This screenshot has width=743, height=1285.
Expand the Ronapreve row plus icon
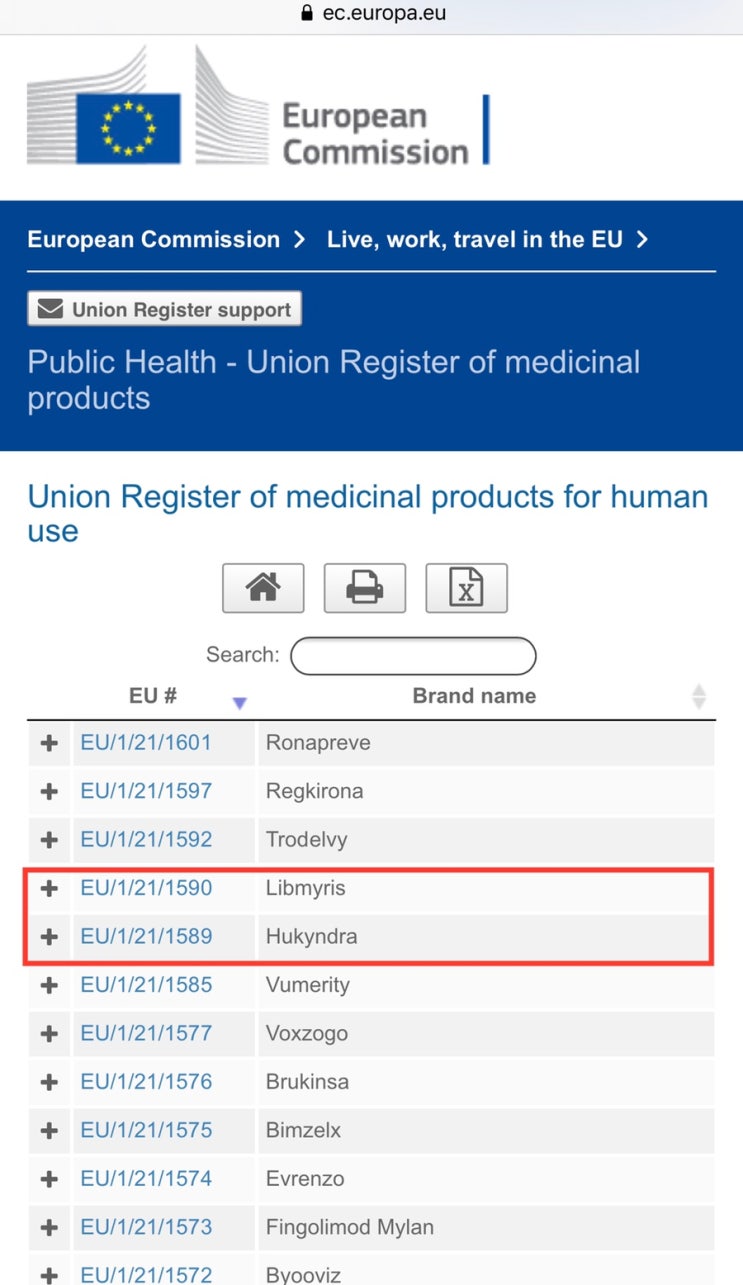[49, 743]
